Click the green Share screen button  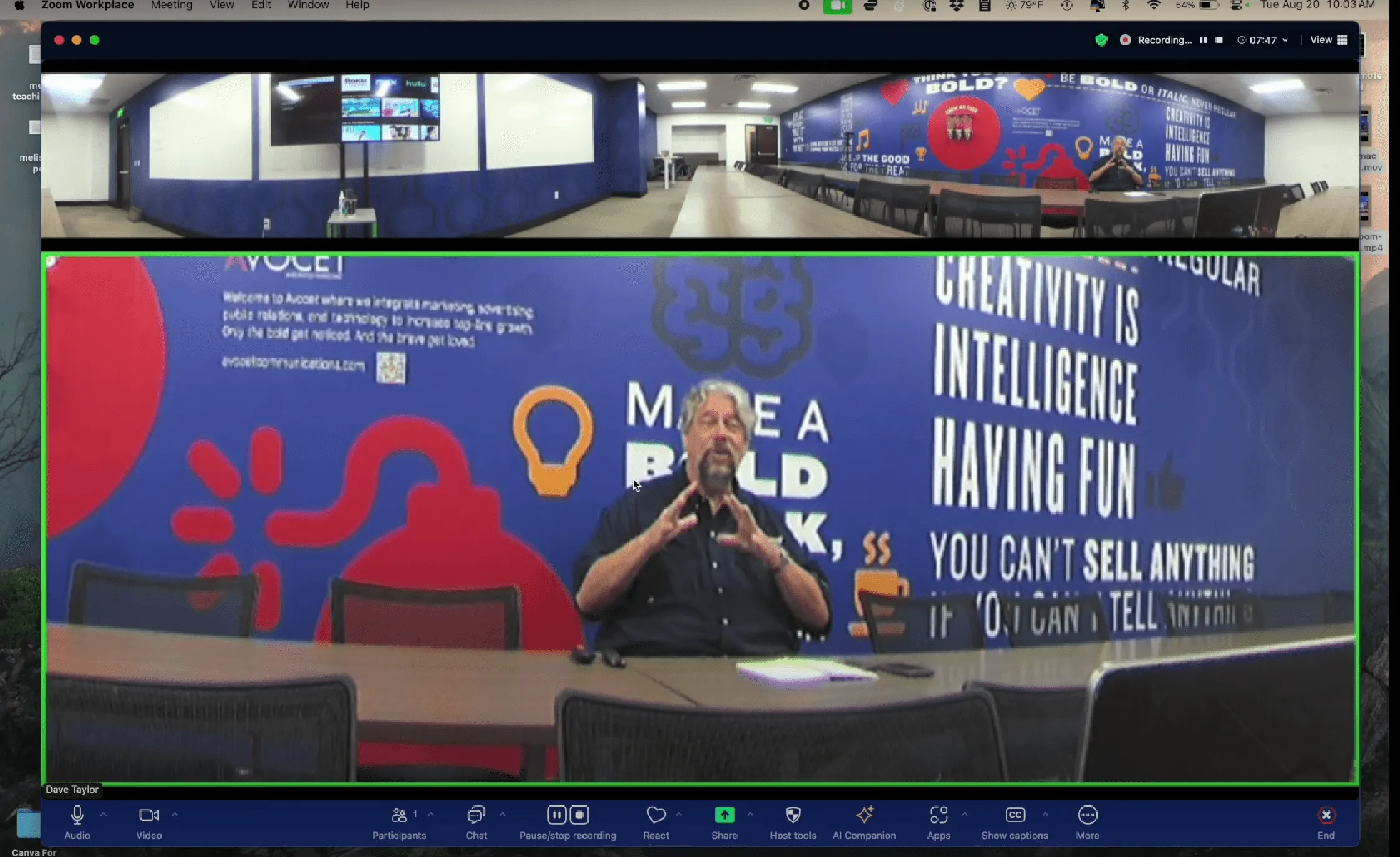coord(724,815)
